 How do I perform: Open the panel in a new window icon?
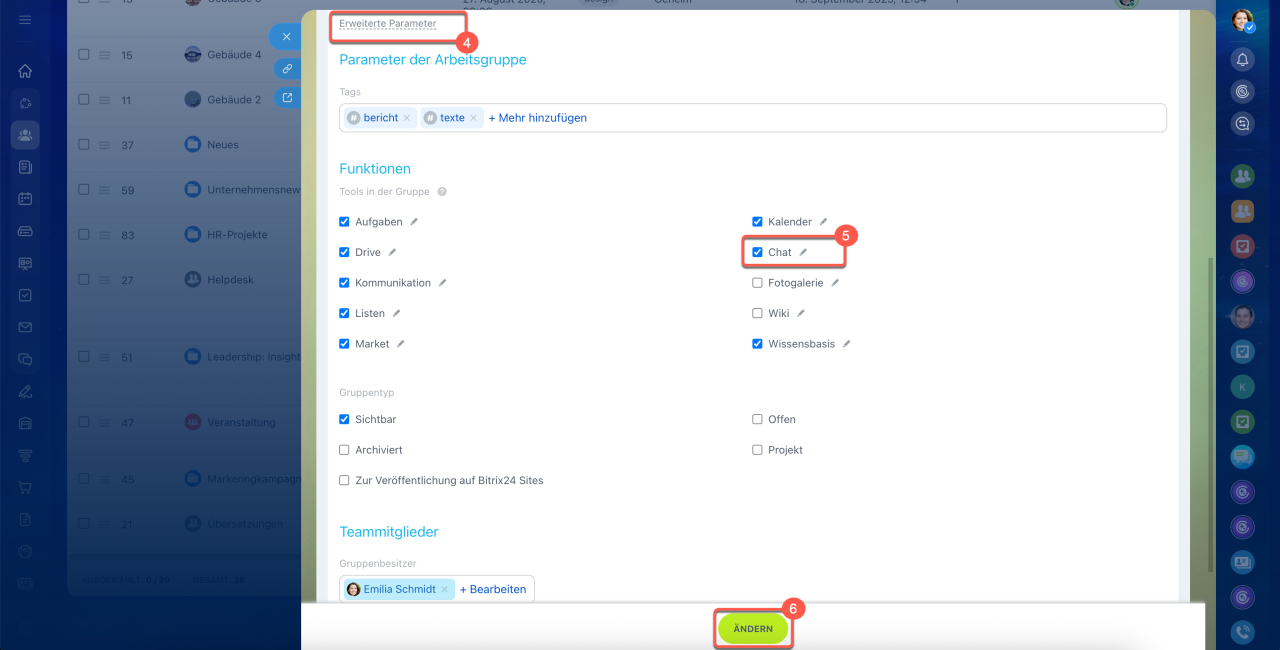287,98
